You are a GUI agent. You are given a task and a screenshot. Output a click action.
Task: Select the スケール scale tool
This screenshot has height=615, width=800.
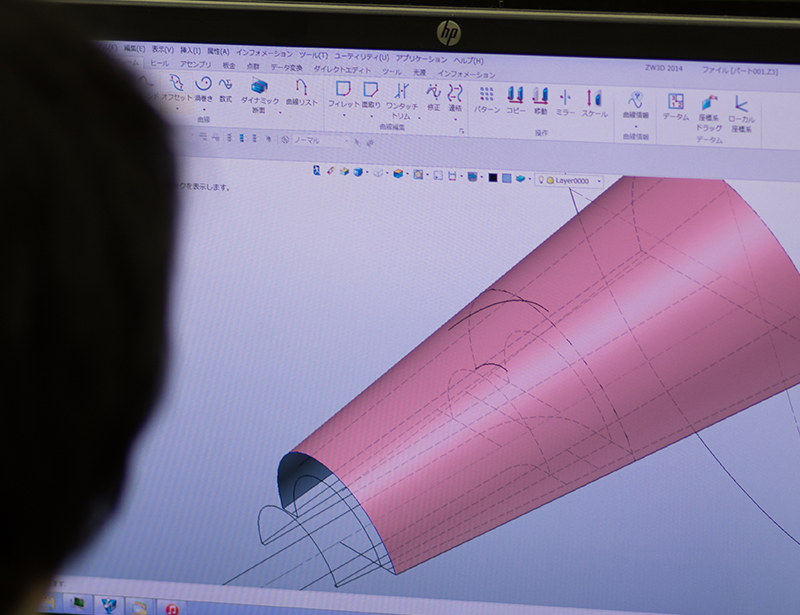coord(594,104)
